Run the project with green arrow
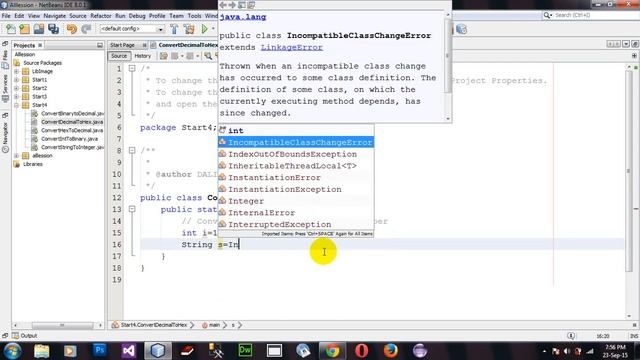This screenshot has width=640, height=360. coord(204,29)
